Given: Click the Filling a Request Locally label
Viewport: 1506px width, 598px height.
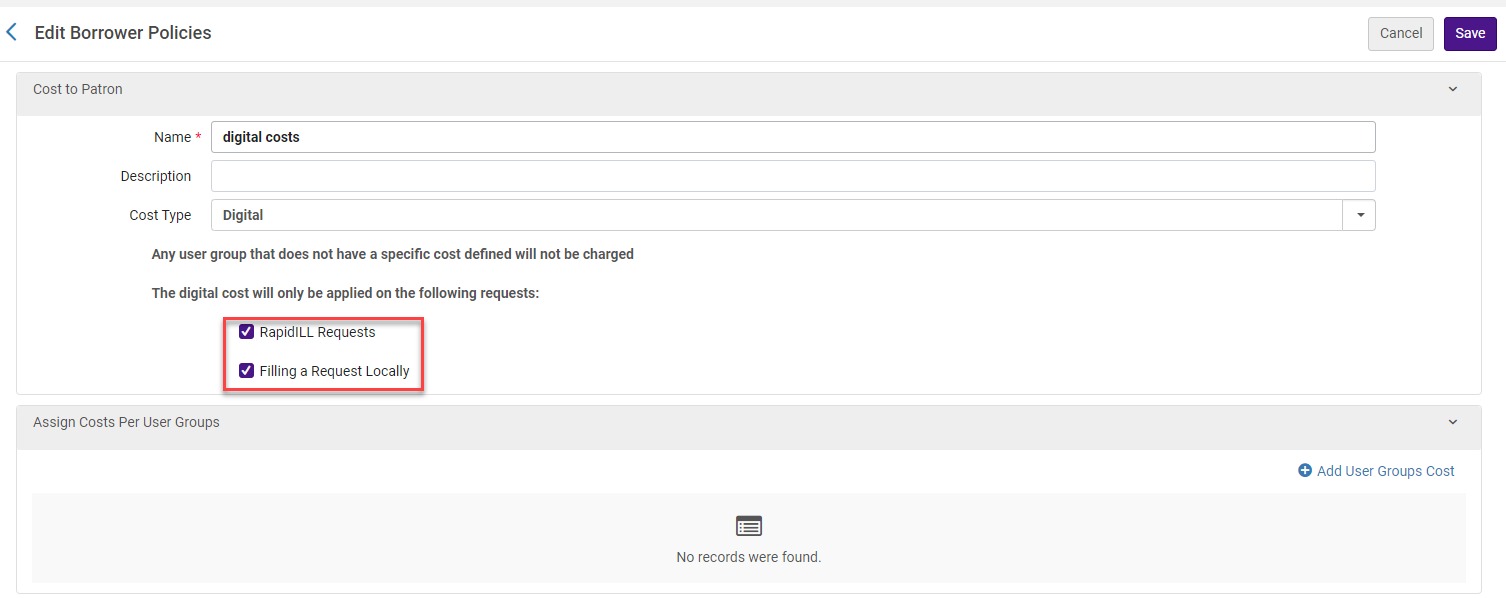Looking at the screenshot, I should [334, 371].
